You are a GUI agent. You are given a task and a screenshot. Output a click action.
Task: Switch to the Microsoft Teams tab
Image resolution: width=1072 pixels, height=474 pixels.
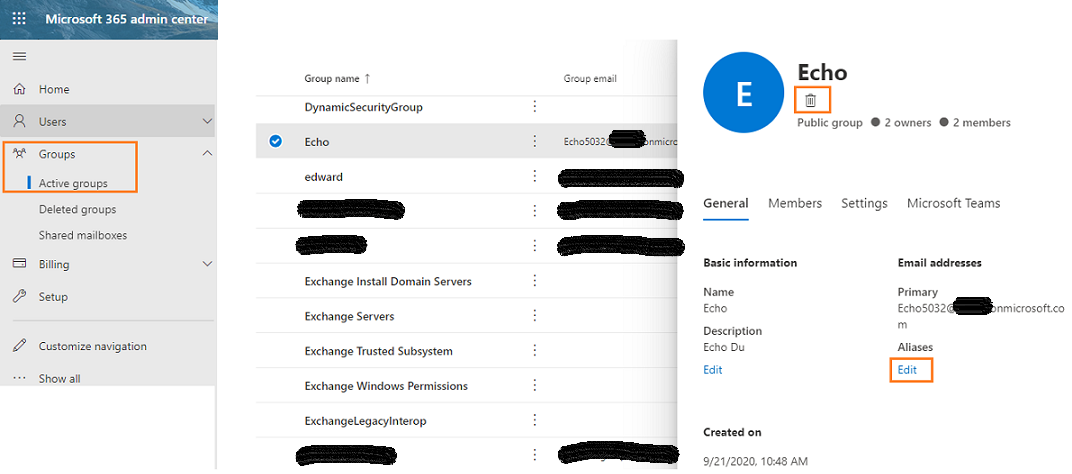click(953, 203)
